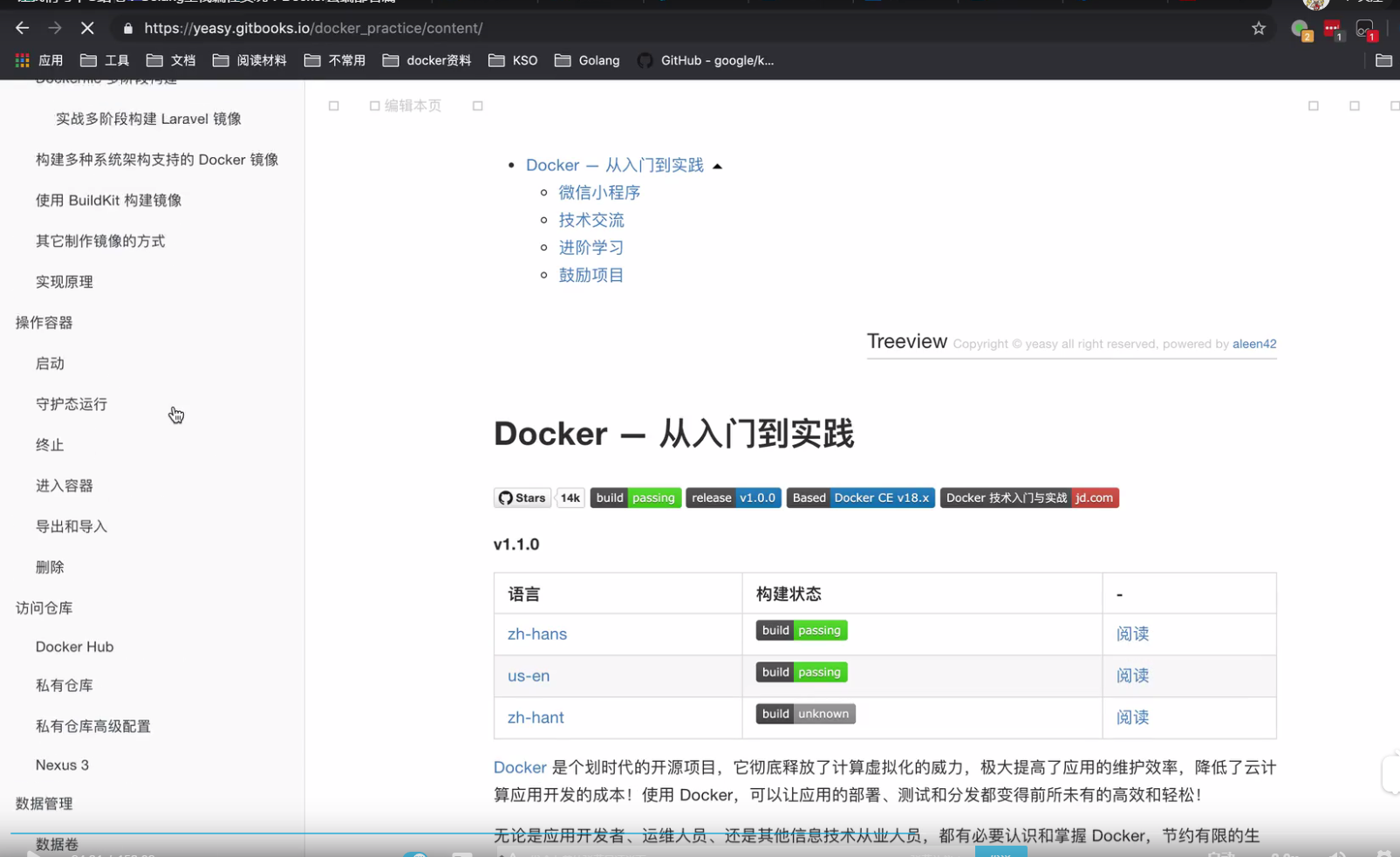Open the zh-hant language link

pos(536,717)
